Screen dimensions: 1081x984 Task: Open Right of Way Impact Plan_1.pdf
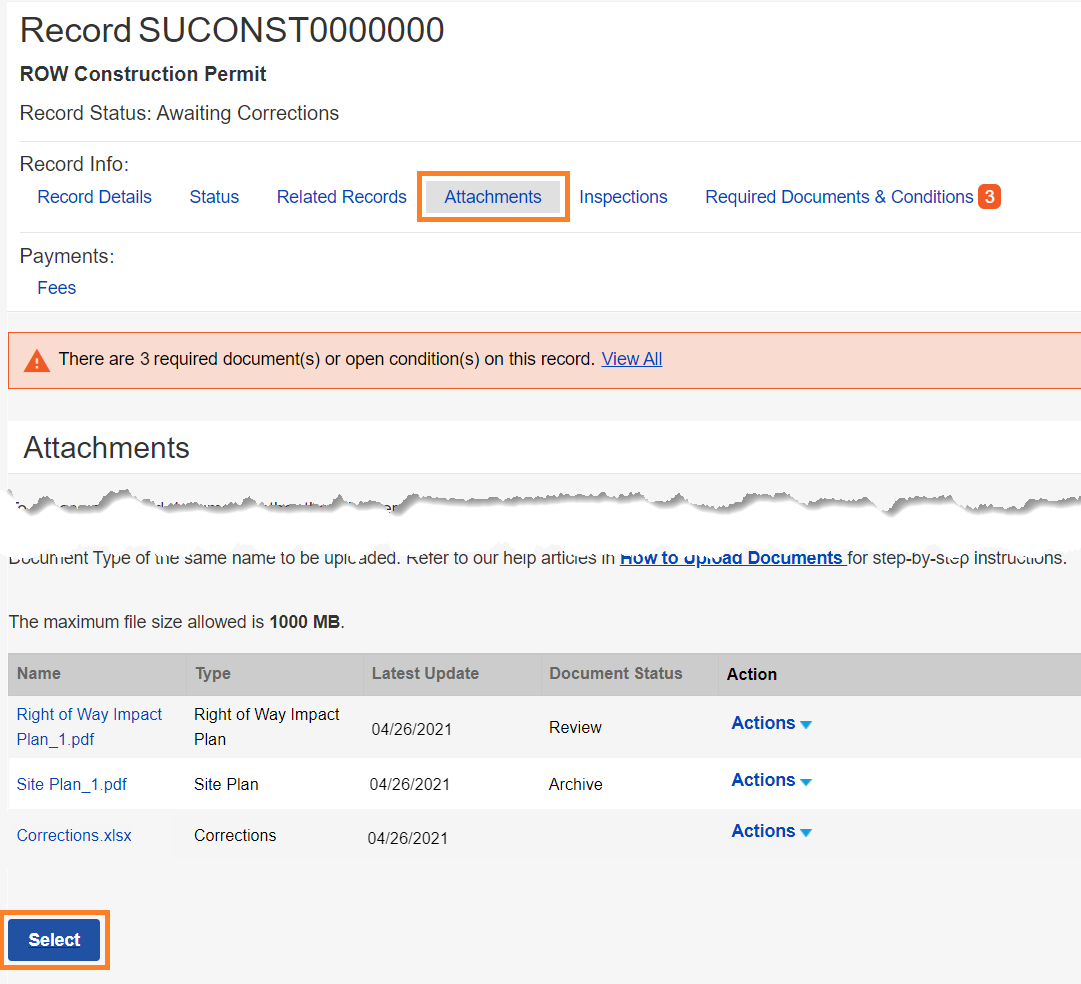89,726
